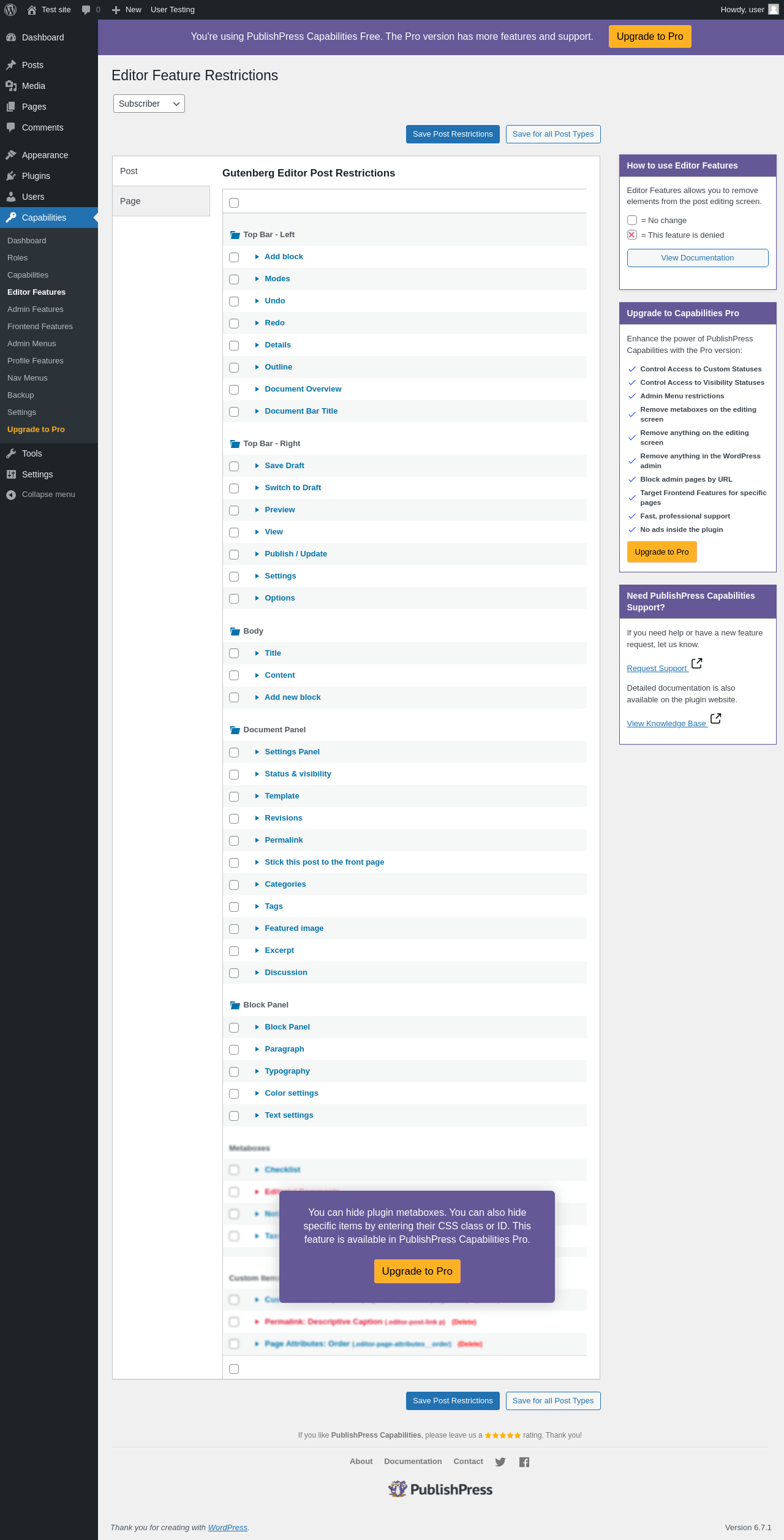Expand the Content row arrow
Viewport: 784px width, 1540px height.
coord(257,675)
